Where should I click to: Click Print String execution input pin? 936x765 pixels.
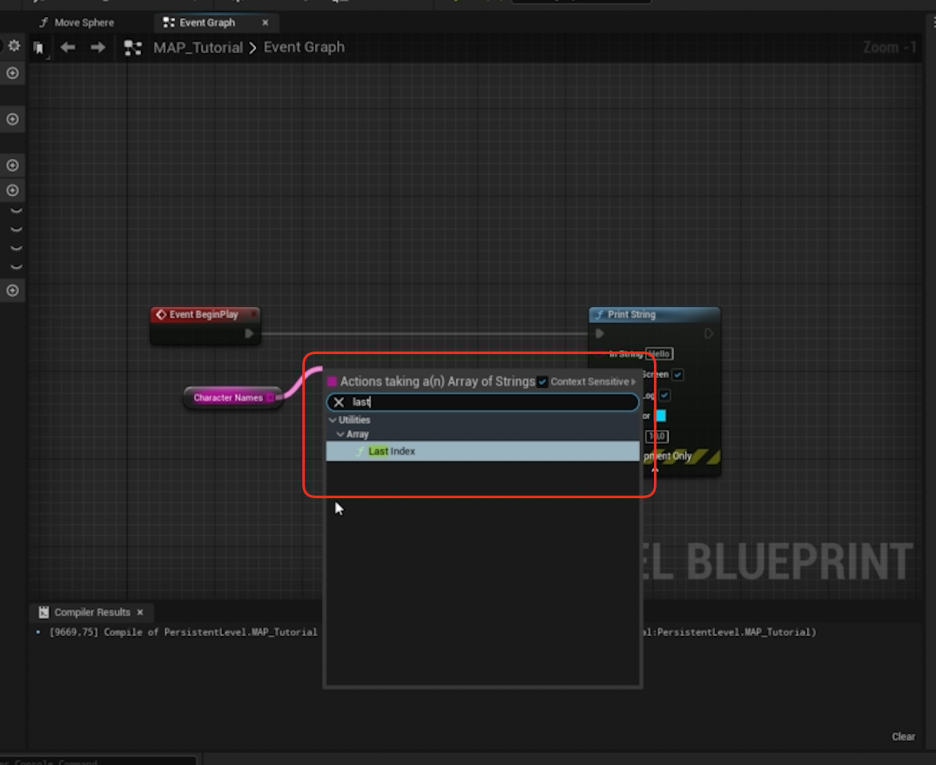click(600, 334)
